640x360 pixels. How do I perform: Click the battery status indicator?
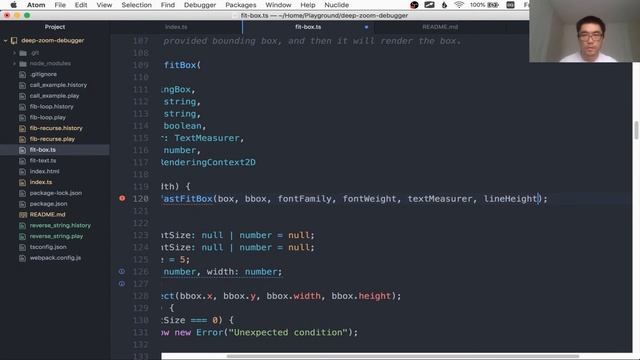click(484, 5)
